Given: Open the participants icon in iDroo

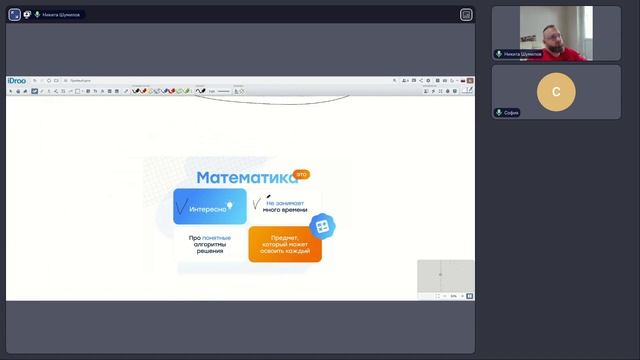Looking at the screenshot, I should [x=405, y=80].
